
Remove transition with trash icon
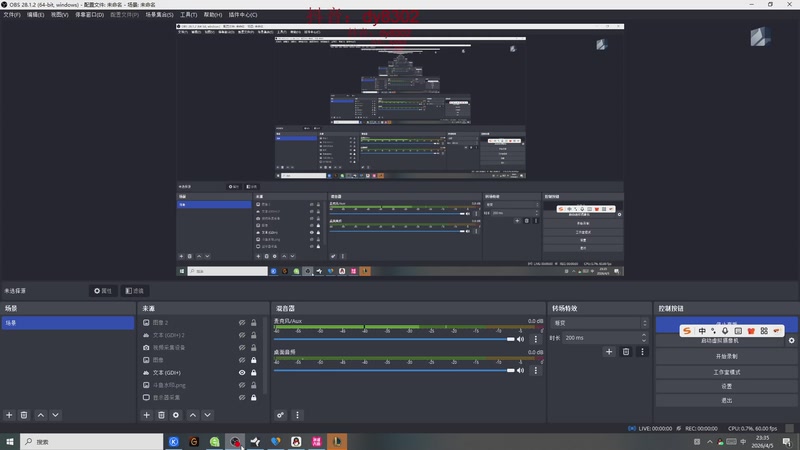coord(626,352)
